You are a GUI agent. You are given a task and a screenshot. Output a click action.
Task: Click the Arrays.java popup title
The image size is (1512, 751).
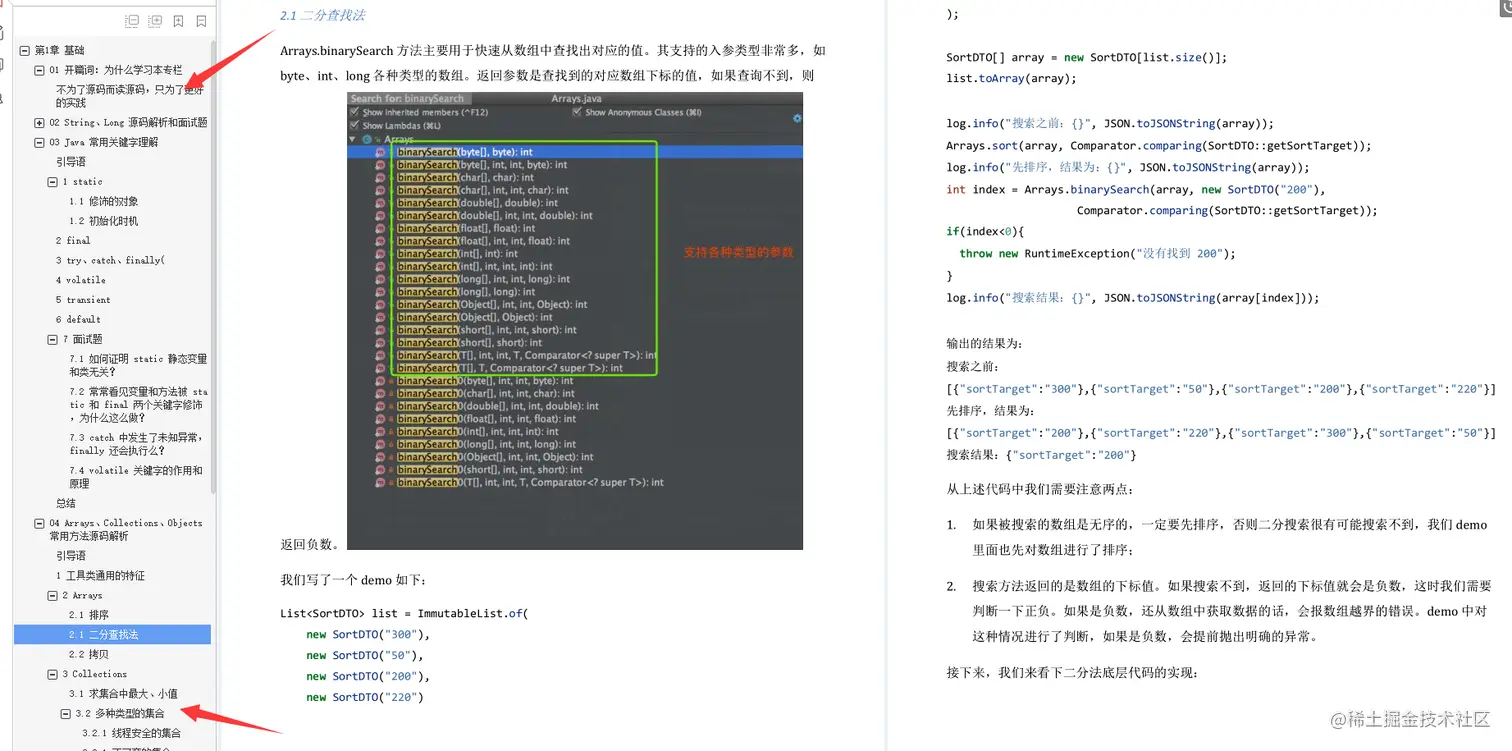click(575, 99)
